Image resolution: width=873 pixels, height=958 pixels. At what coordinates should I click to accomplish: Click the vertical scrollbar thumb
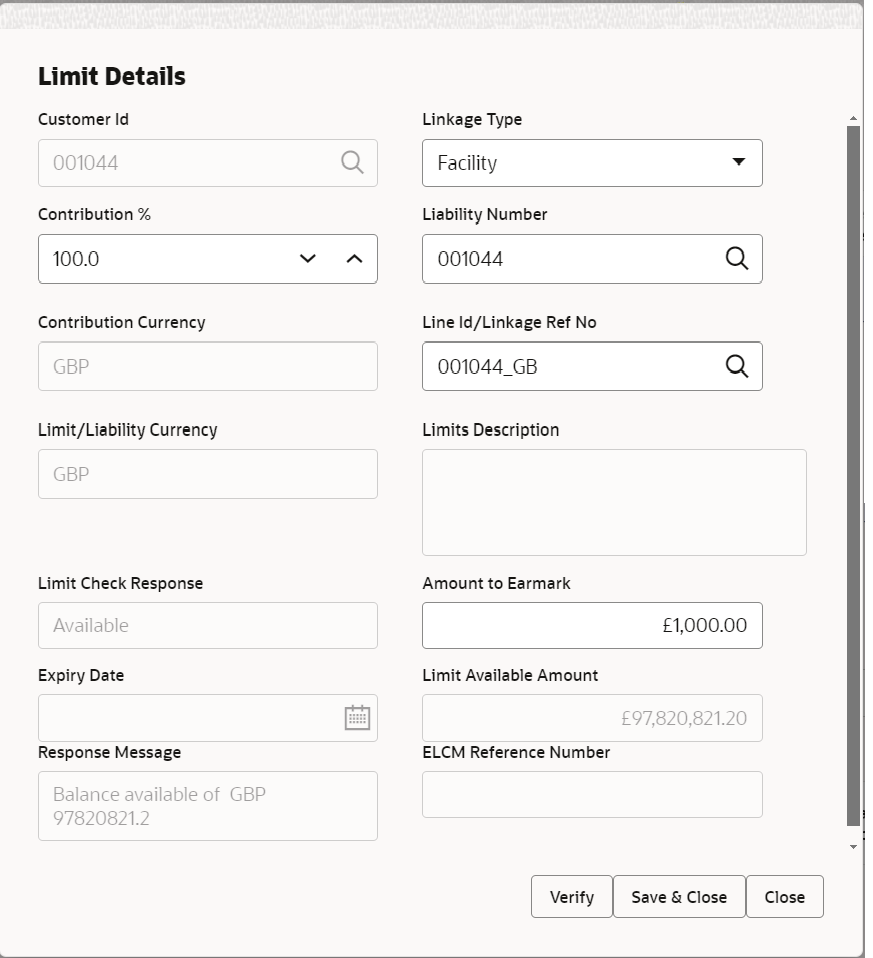pyautogui.click(x=853, y=476)
